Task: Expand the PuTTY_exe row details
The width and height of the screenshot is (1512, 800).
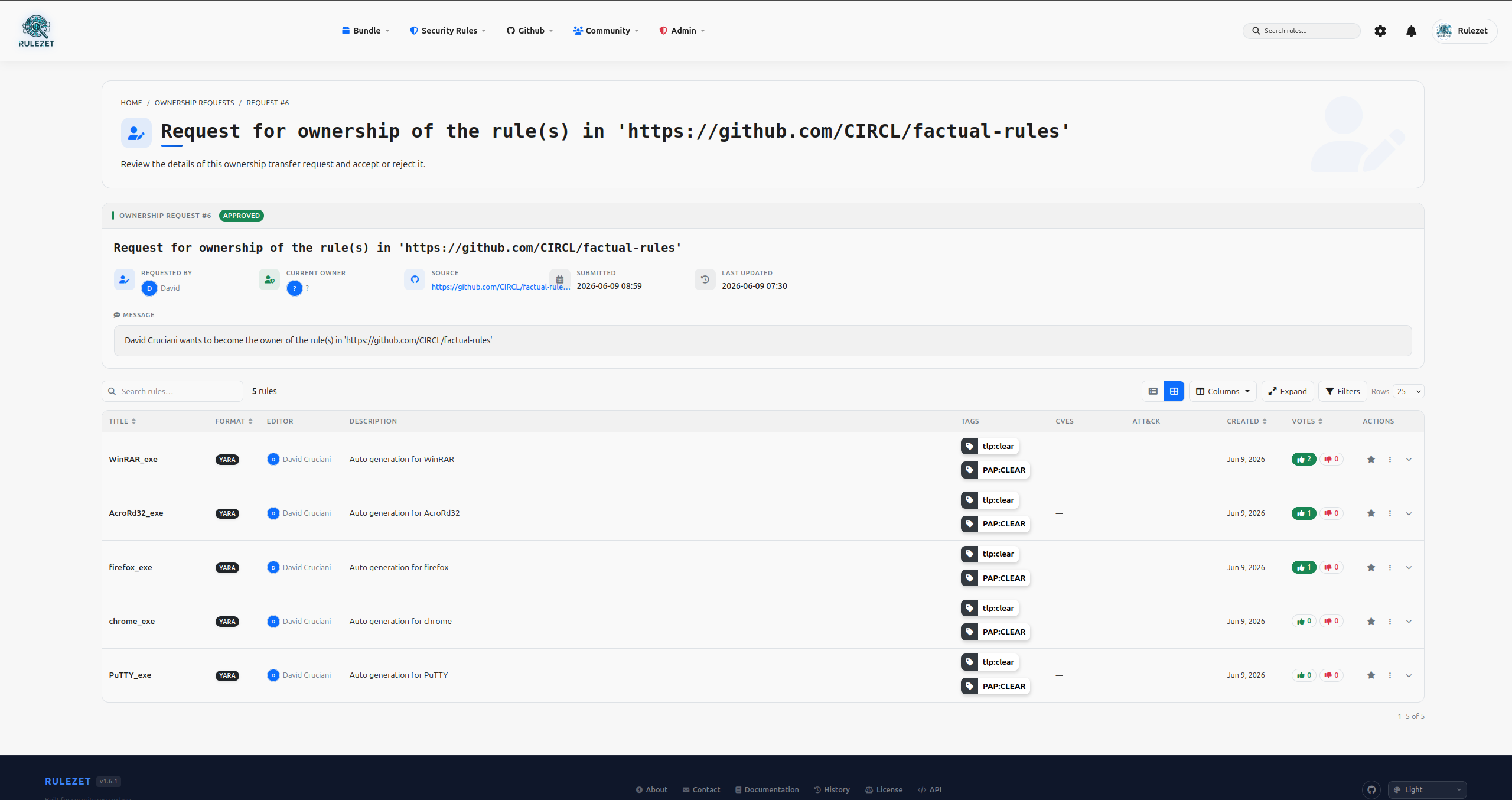Action: point(1409,675)
